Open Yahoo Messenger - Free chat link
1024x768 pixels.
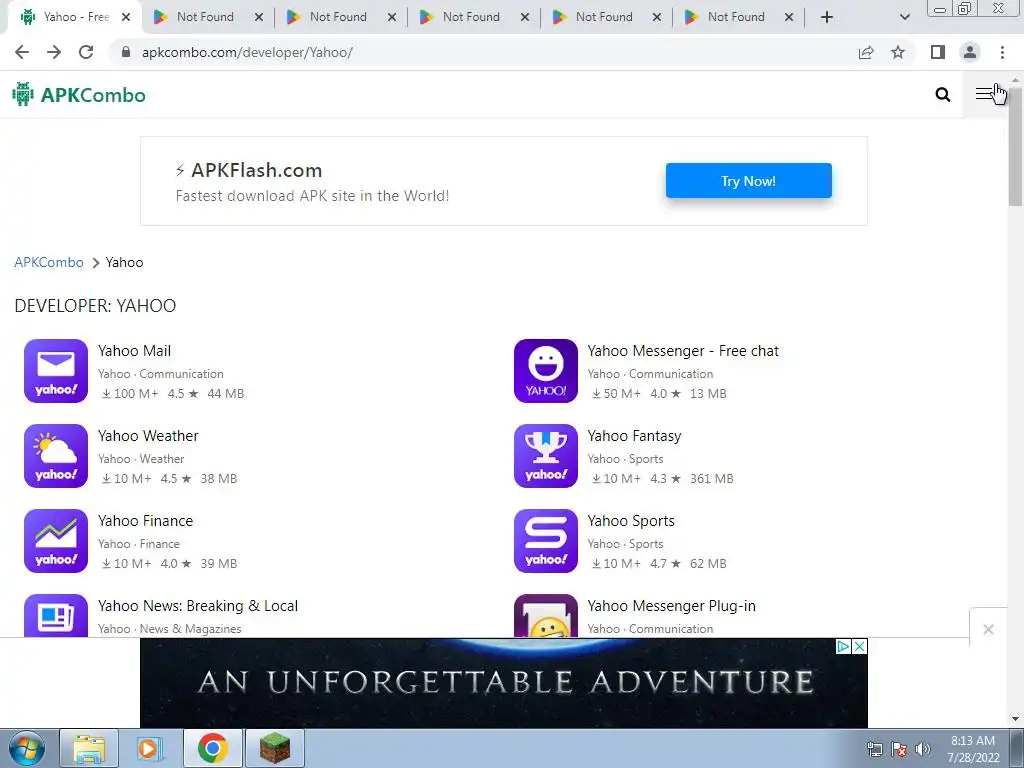pyautogui.click(x=682, y=351)
